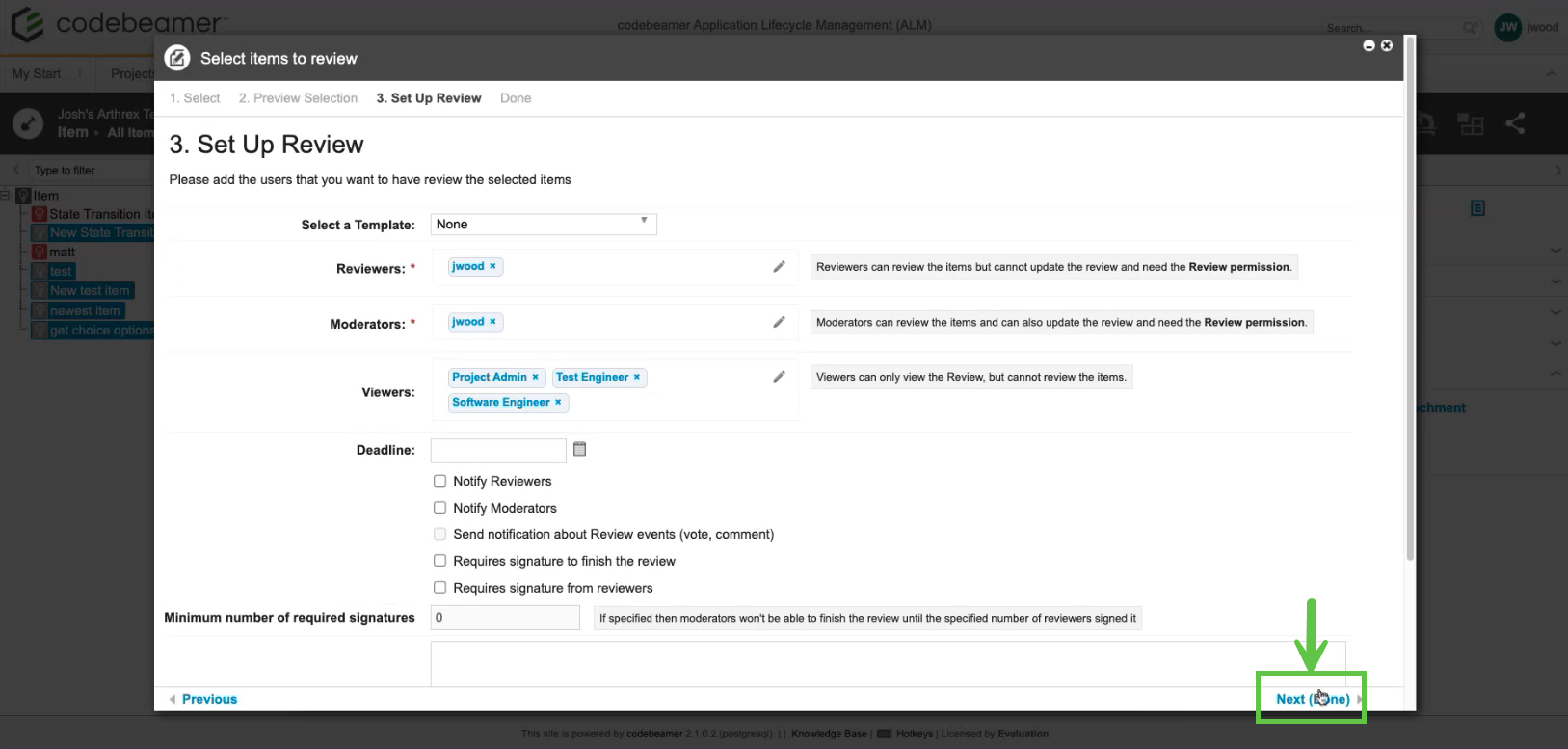Click the Next (Done) button

click(x=1312, y=699)
